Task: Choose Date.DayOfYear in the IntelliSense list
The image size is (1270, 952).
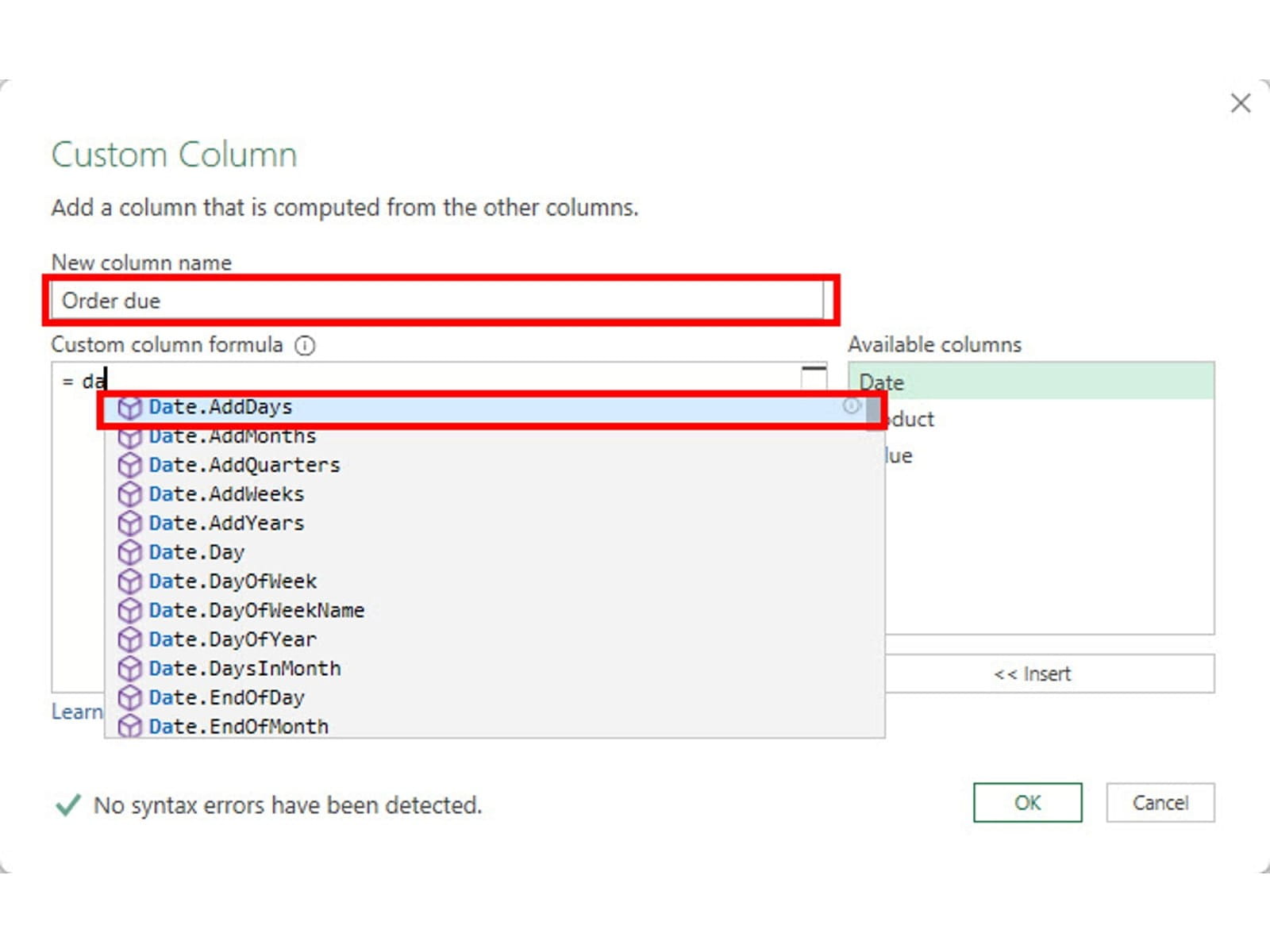Action: click(x=232, y=639)
